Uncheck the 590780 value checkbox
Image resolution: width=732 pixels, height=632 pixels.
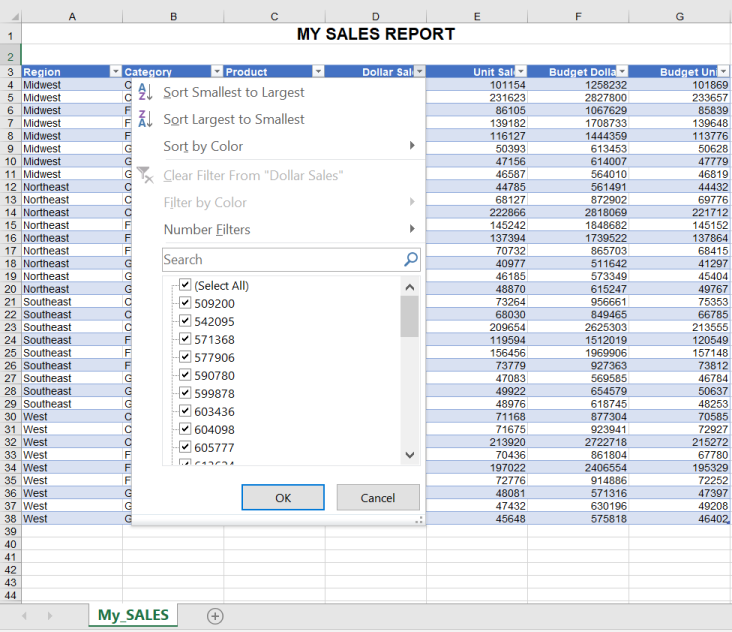[x=185, y=375]
